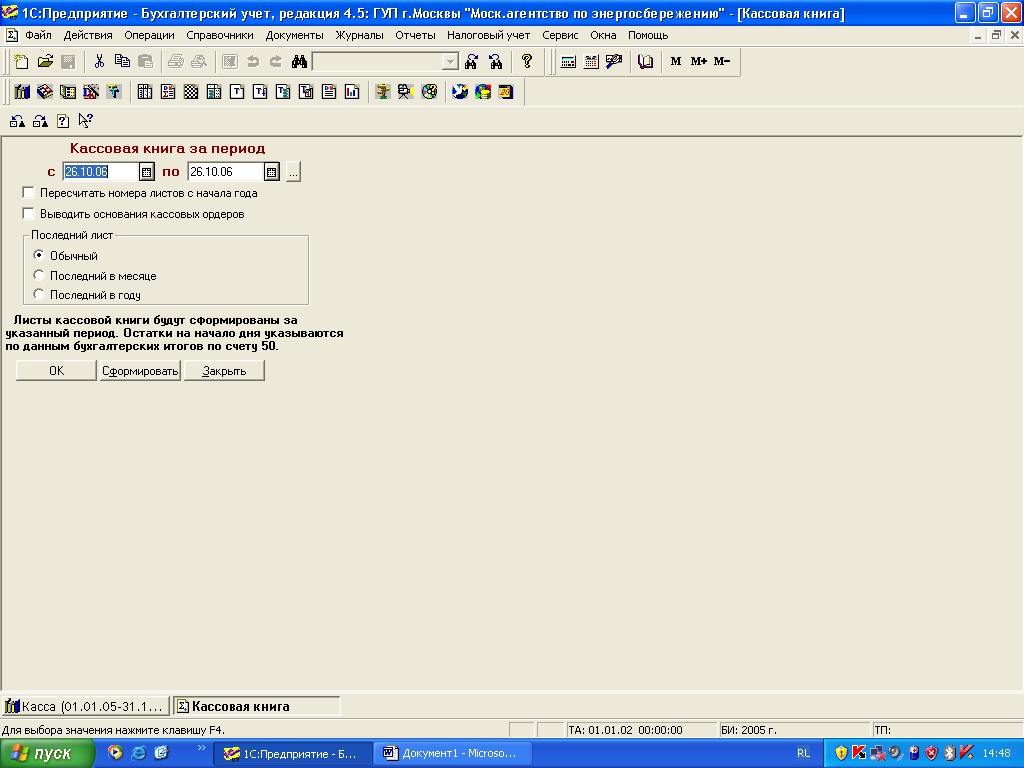Switch to Документ1 Microsoft Word in taskbar
The width and height of the screenshot is (1024, 768).
point(452,754)
